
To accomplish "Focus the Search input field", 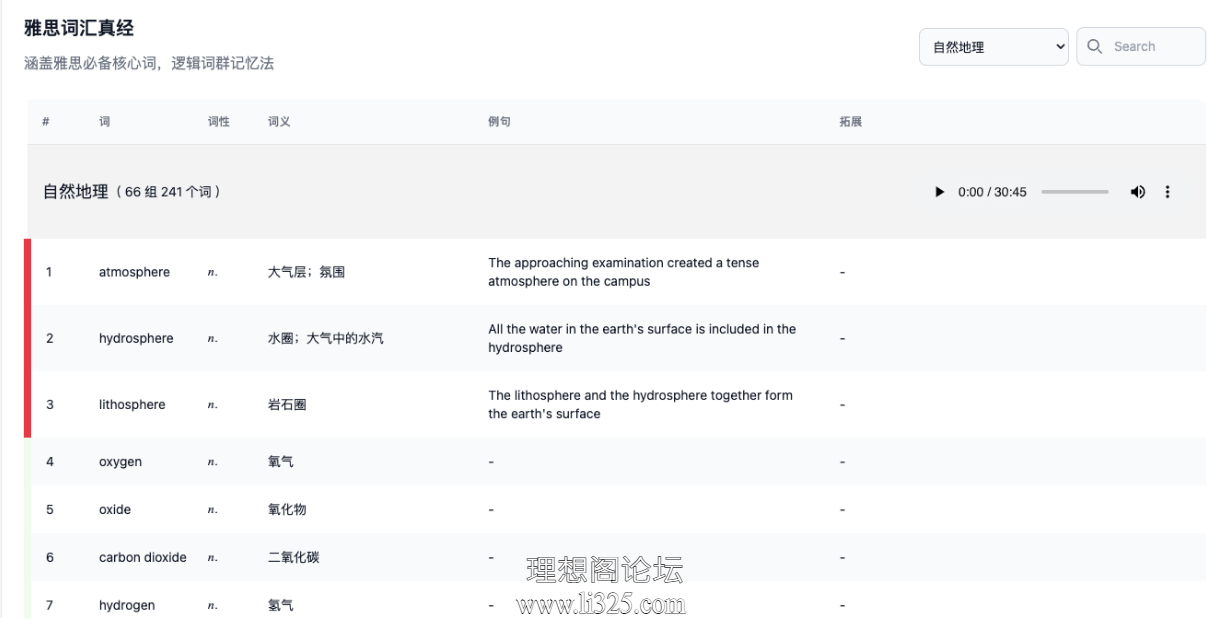I will click(x=1141, y=46).
